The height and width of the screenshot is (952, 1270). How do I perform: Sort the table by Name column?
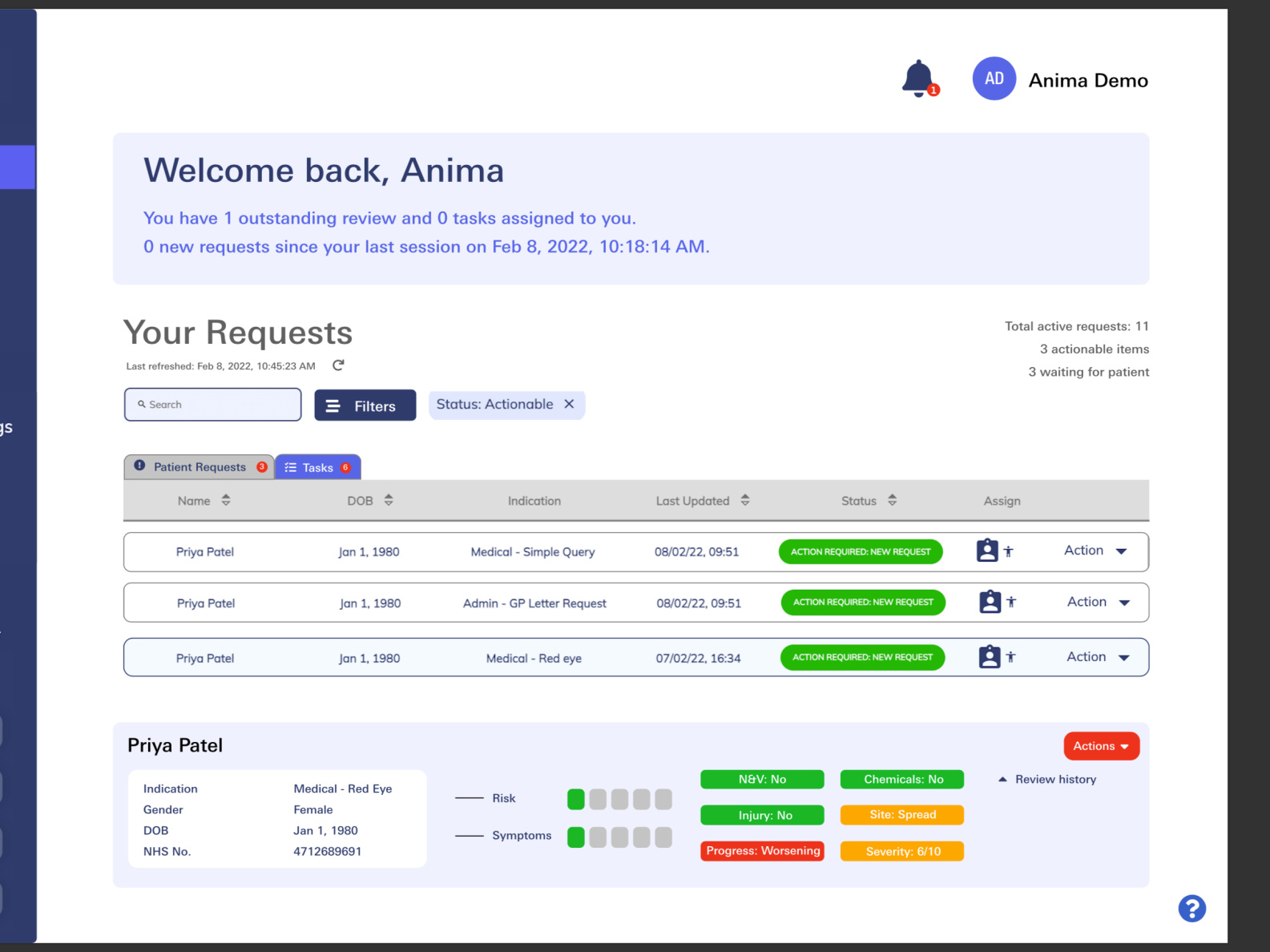point(226,501)
